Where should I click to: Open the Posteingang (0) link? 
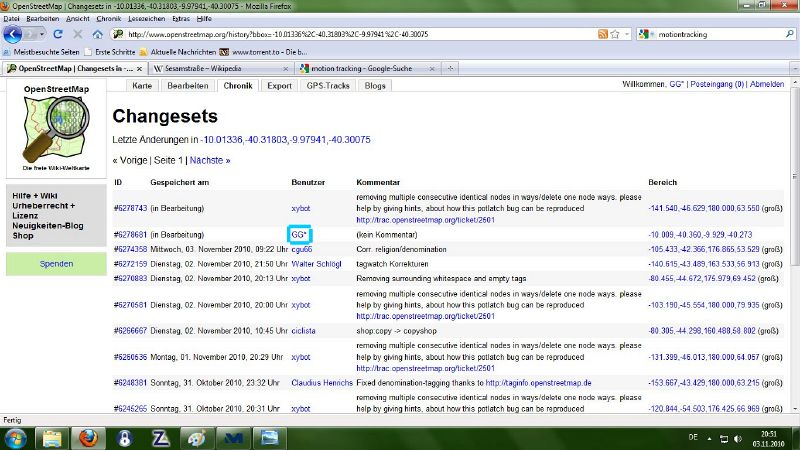[x=717, y=84]
